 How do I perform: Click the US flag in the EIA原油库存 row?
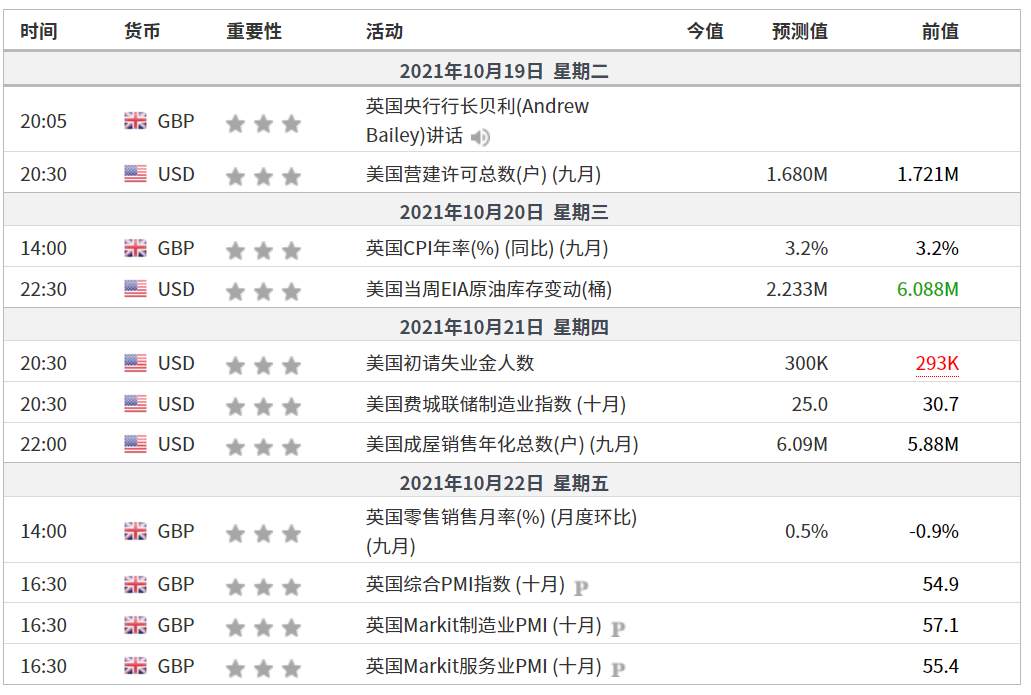pos(135,289)
